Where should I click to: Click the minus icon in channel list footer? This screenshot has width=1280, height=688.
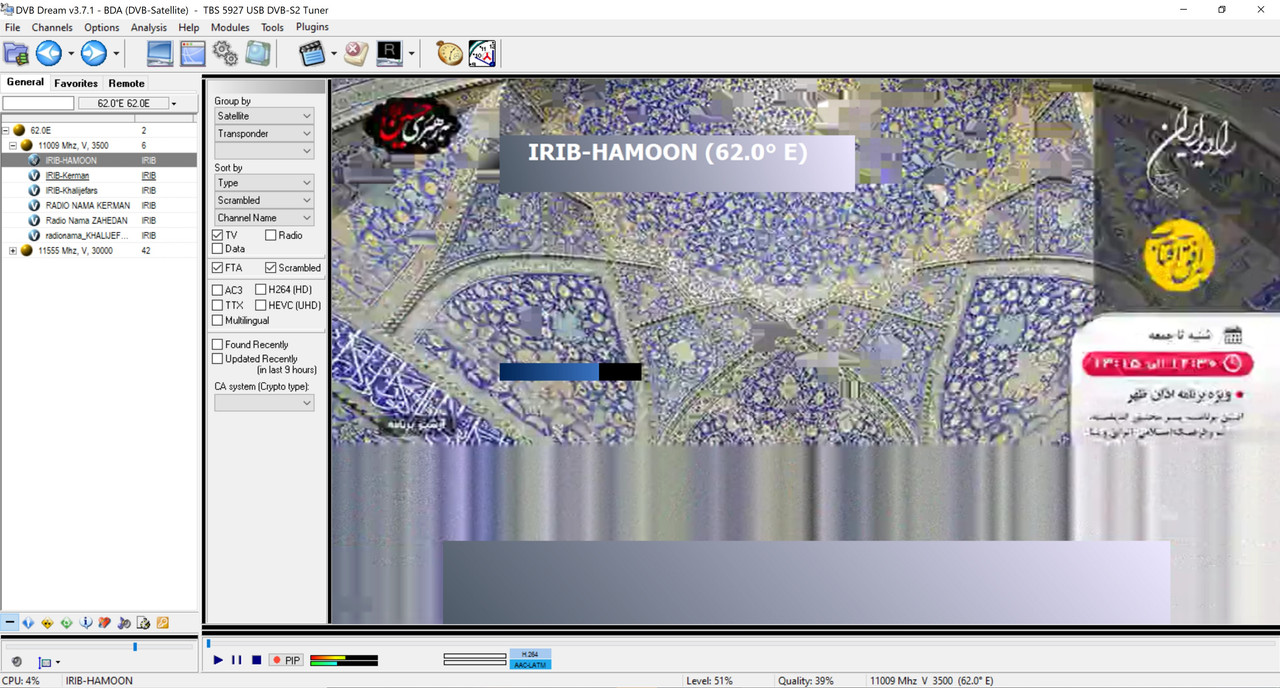click(10, 622)
